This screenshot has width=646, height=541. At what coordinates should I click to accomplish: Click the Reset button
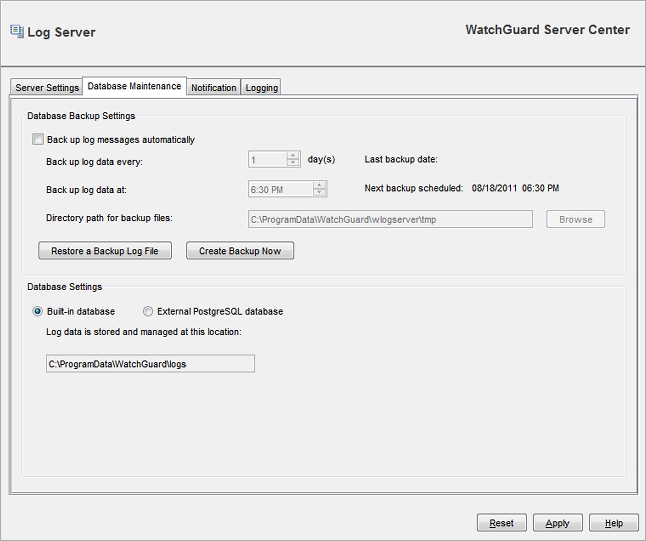pyautogui.click(x=501, y=523)
